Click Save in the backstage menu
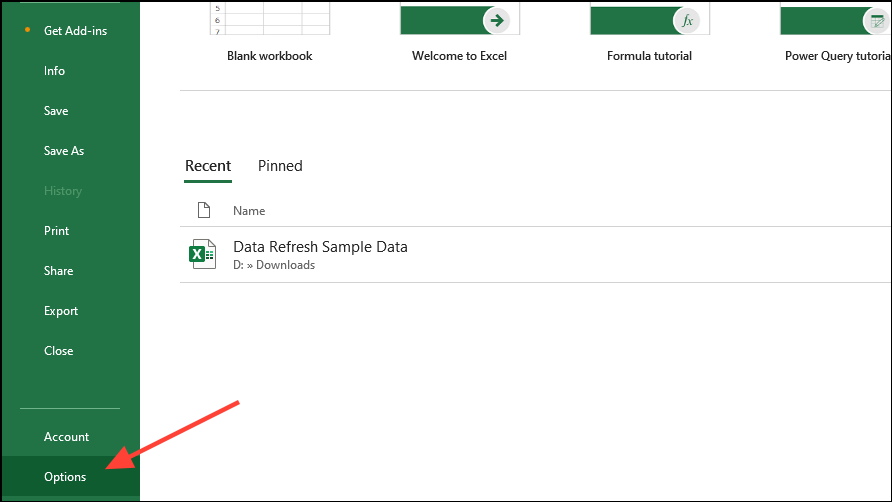The image size is (892, 502). 56,110
